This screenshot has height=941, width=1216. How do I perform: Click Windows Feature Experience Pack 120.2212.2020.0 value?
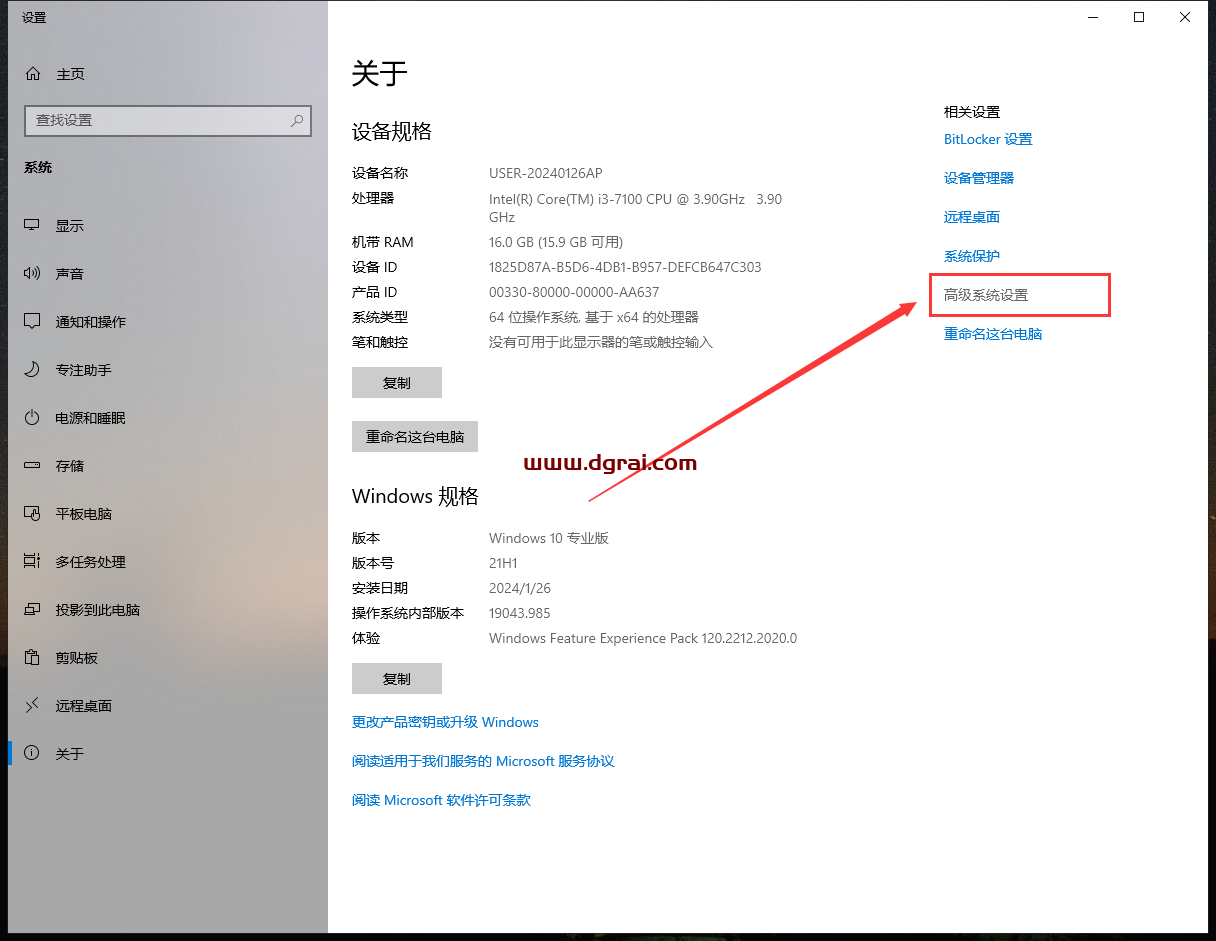643,638
